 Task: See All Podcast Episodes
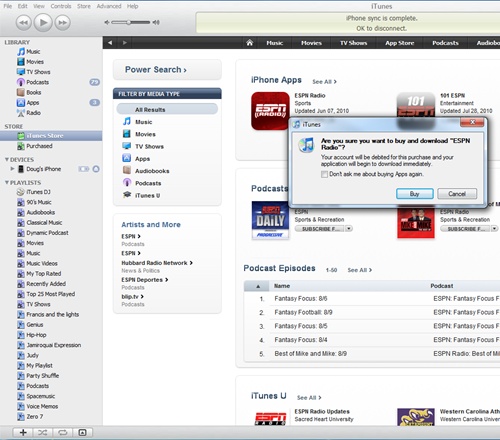point(360,270)
